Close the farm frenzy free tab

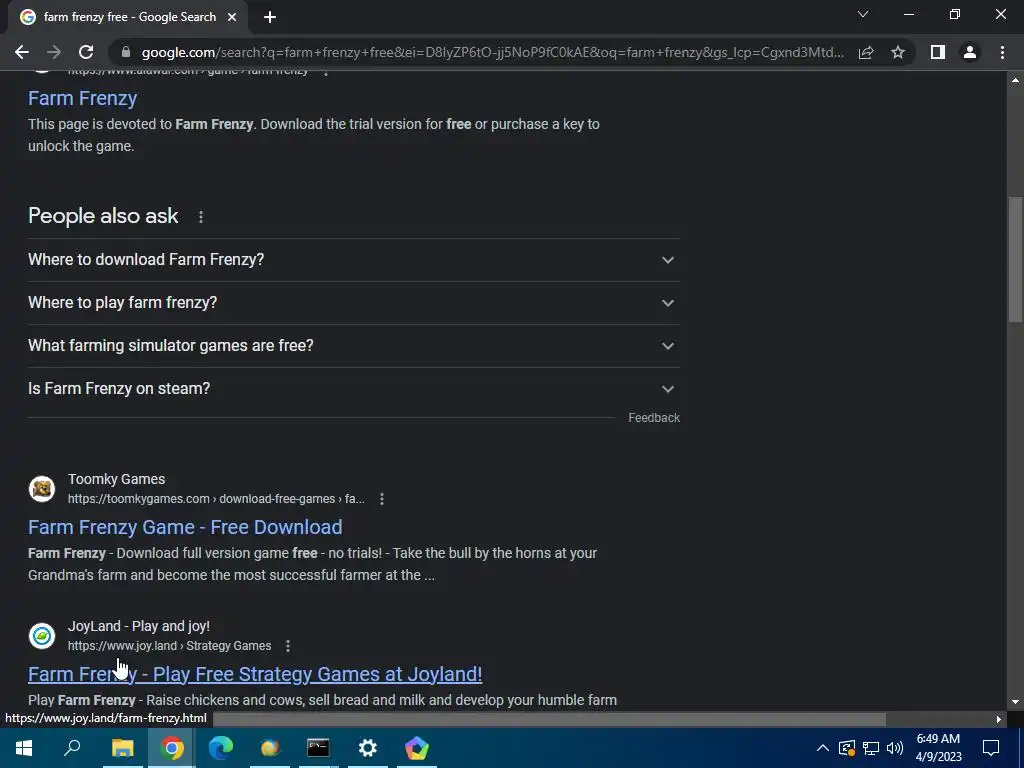[x=232, y=18]
